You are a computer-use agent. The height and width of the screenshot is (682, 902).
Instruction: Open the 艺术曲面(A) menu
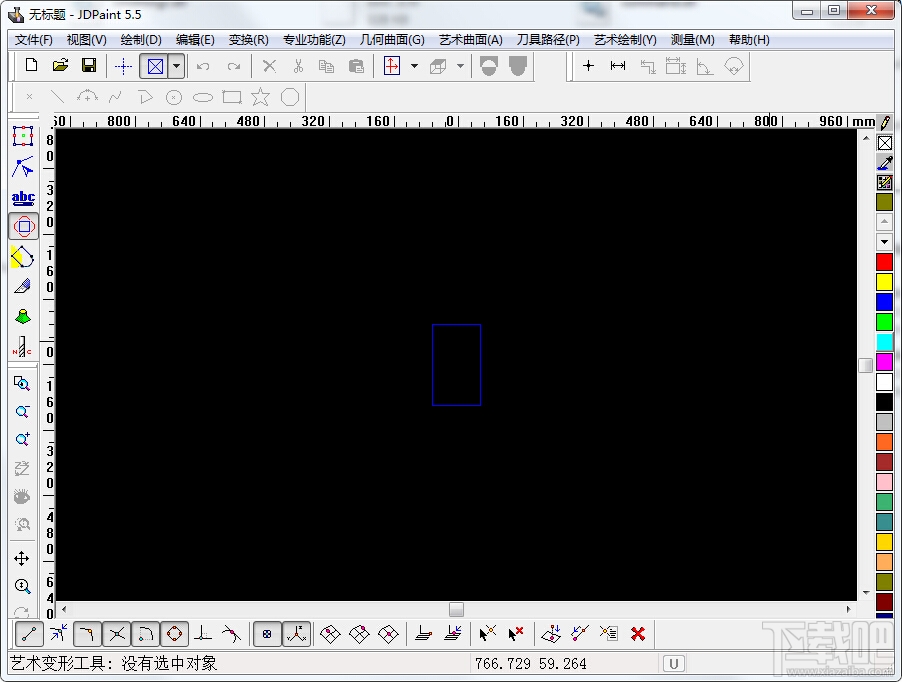point(471,40)
